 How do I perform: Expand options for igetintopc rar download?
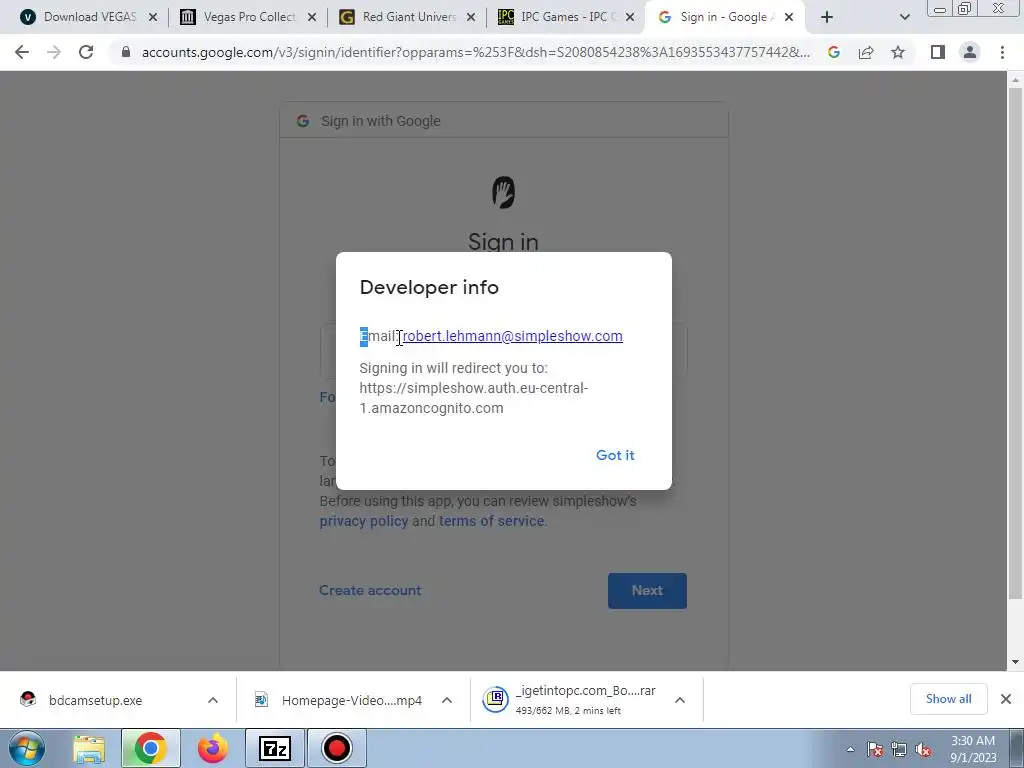pos(680,700)
